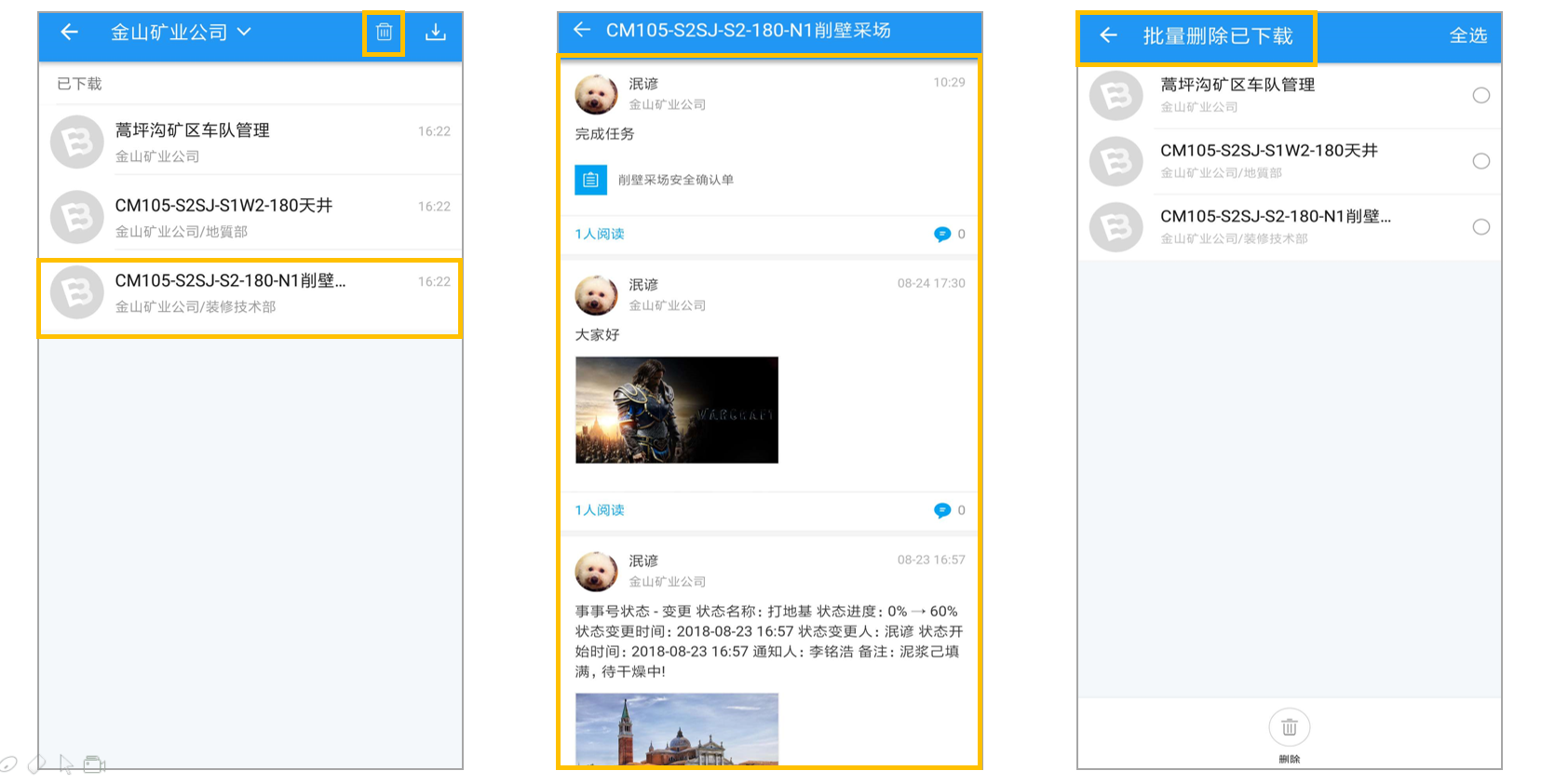
Task: Tap 全选 to select all items
Action: [1468, 35]
